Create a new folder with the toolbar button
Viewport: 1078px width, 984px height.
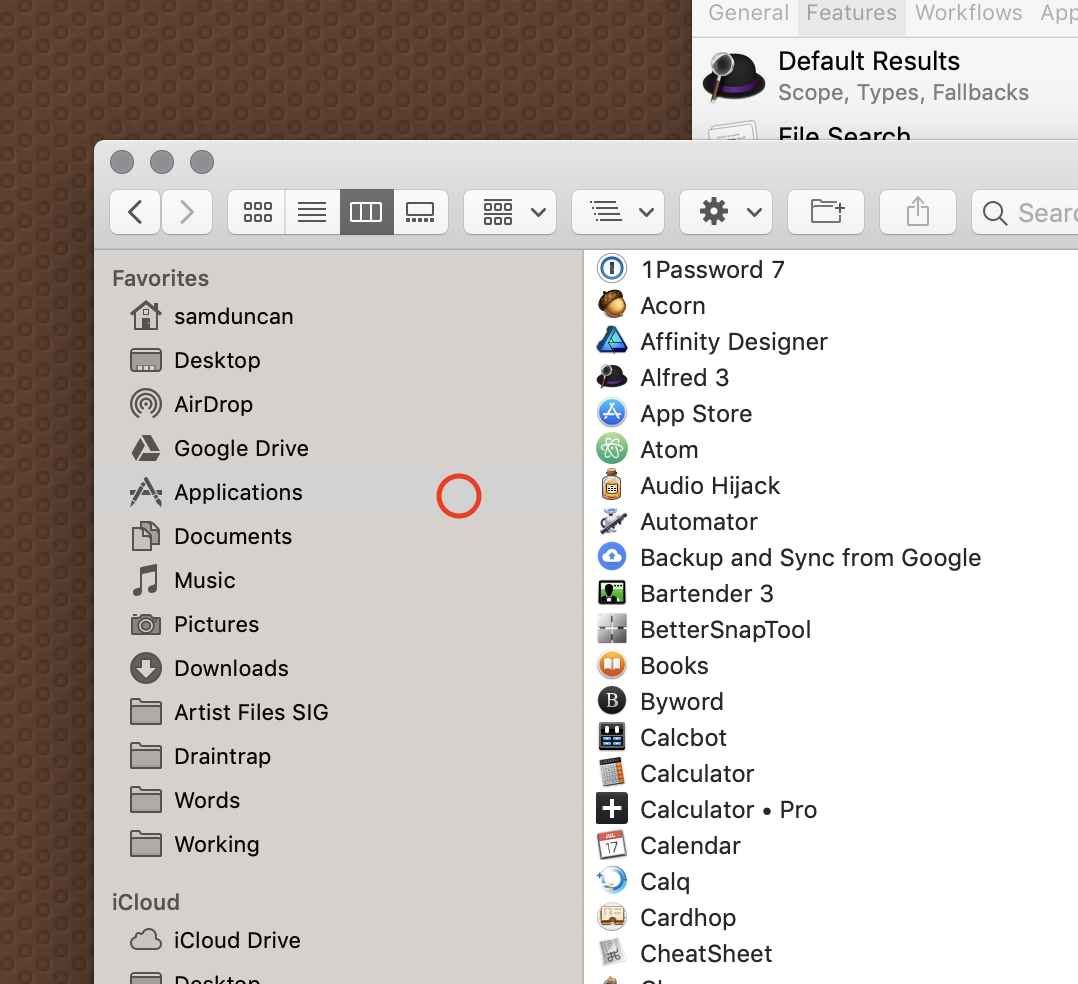(x=826, y=212)
